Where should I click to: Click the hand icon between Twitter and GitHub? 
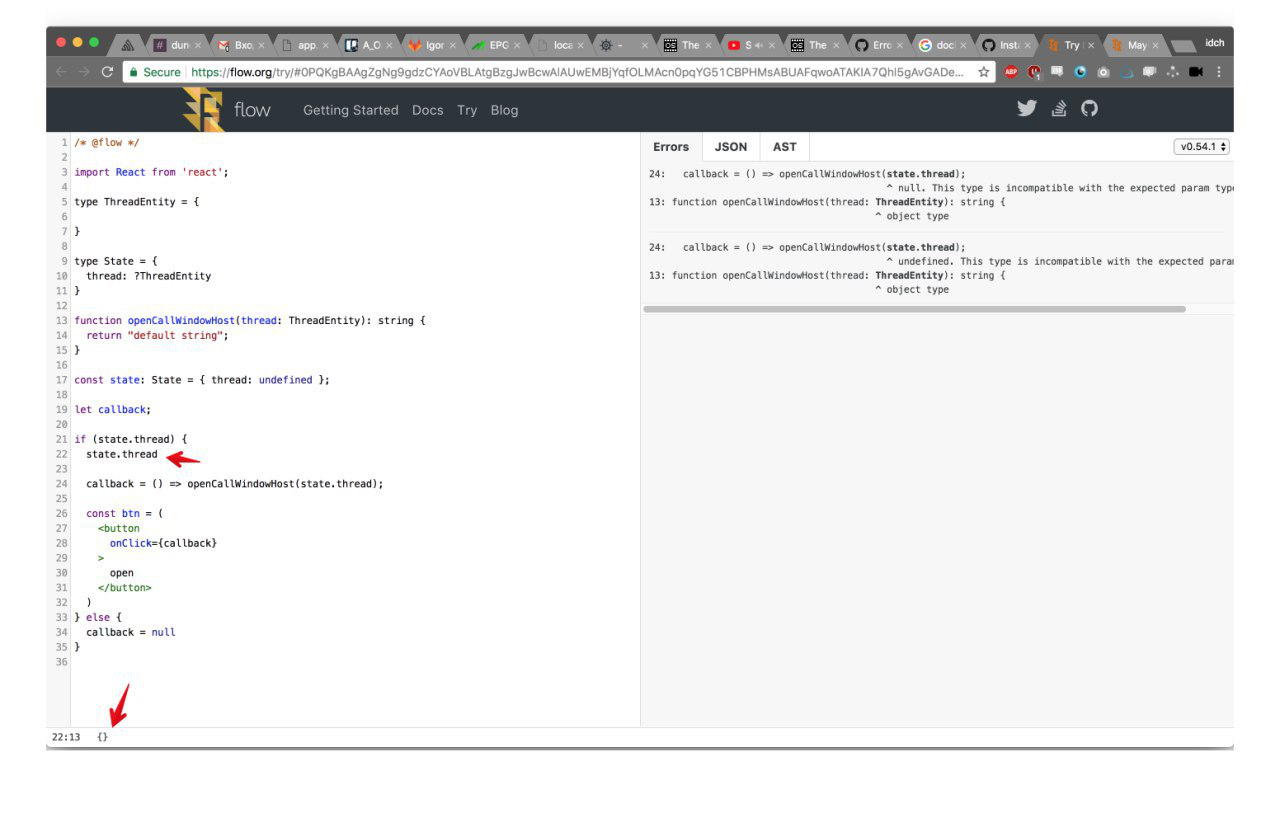click(x=1059, y=110)
